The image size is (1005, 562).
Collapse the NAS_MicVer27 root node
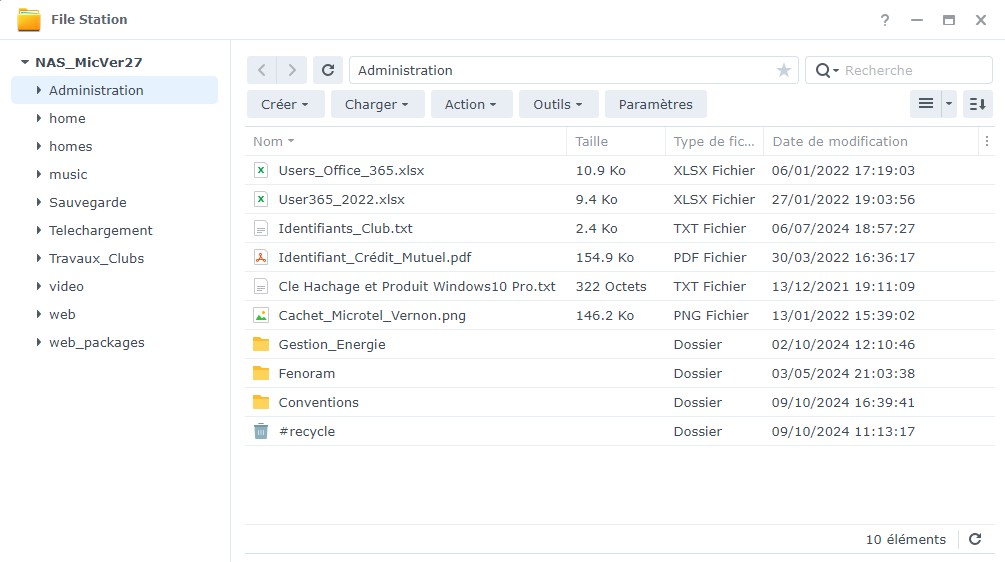[x=24, y=62]
